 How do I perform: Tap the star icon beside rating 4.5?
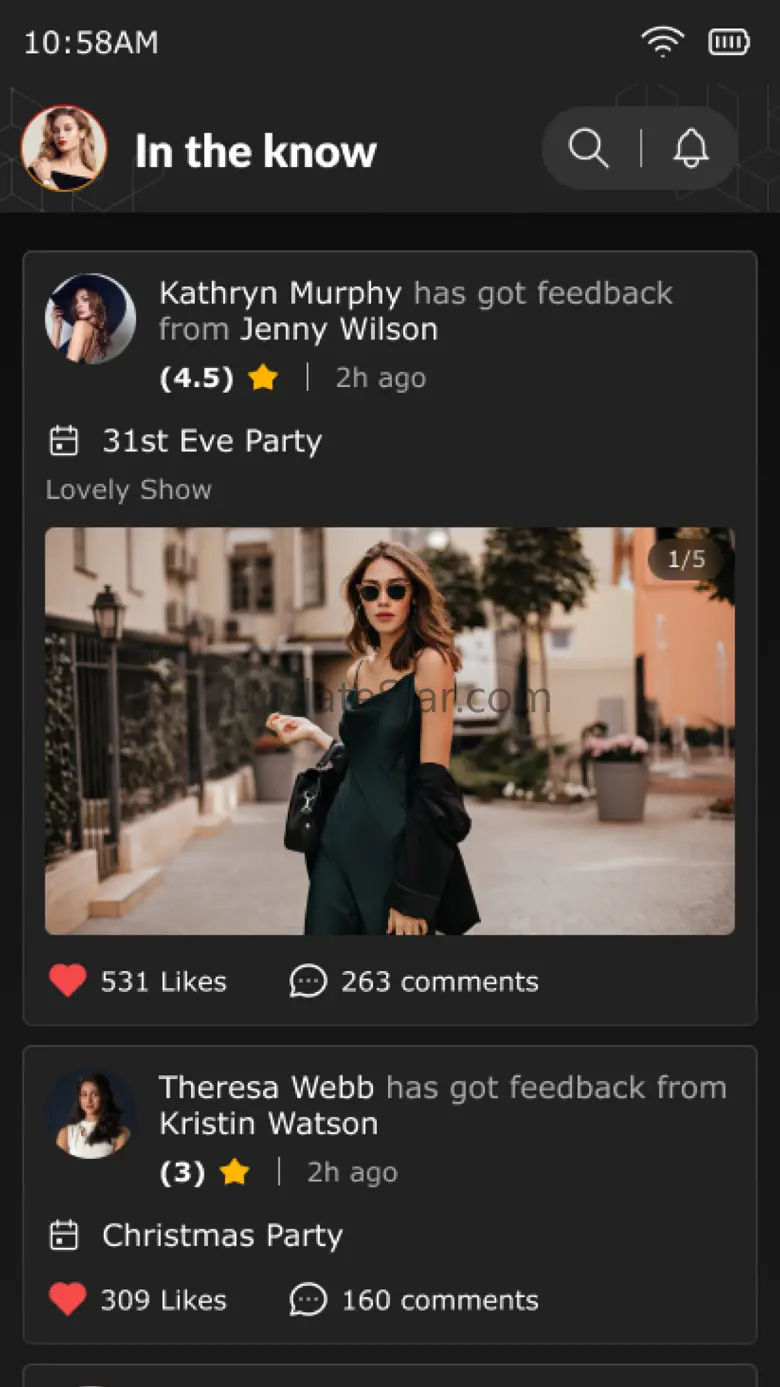pos(263,378)
